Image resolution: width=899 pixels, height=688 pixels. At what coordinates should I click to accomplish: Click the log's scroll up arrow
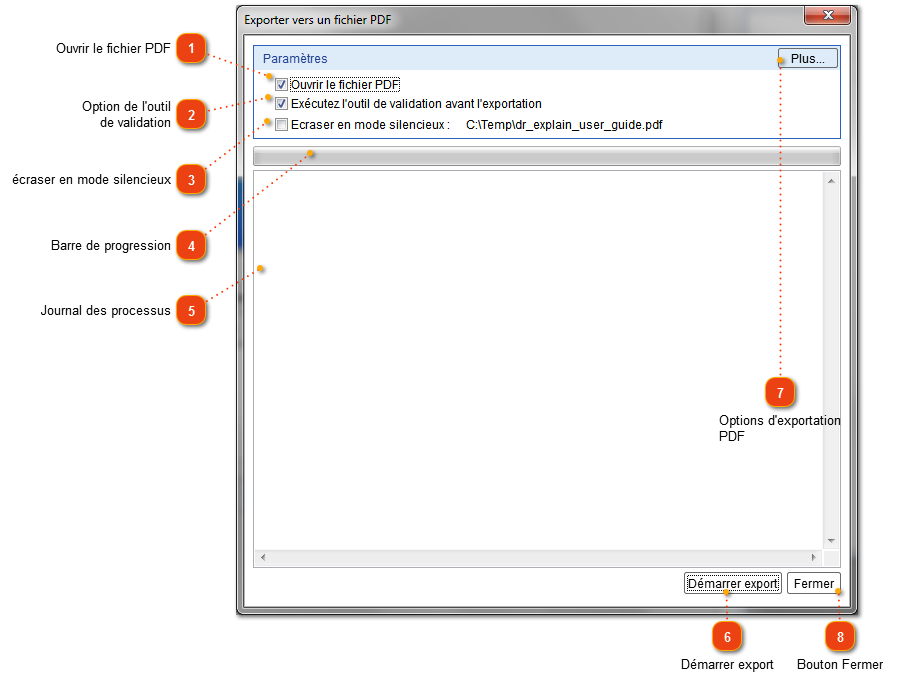pos(831,181)
